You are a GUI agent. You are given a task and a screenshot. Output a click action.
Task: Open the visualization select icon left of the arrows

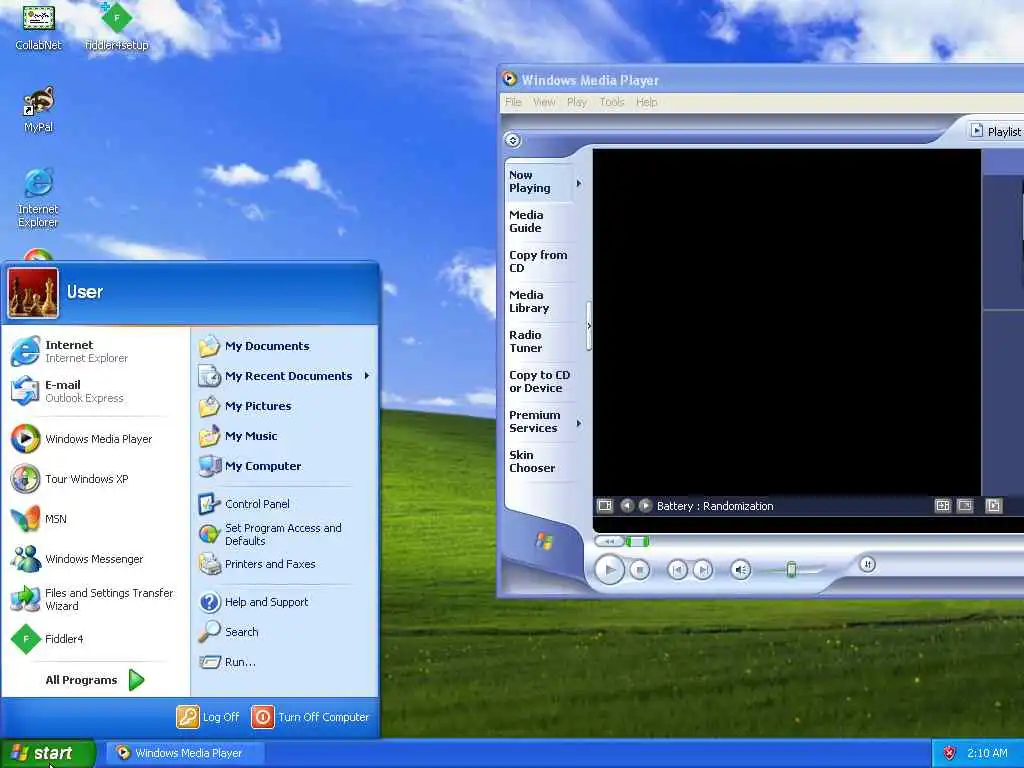point(605,505)
